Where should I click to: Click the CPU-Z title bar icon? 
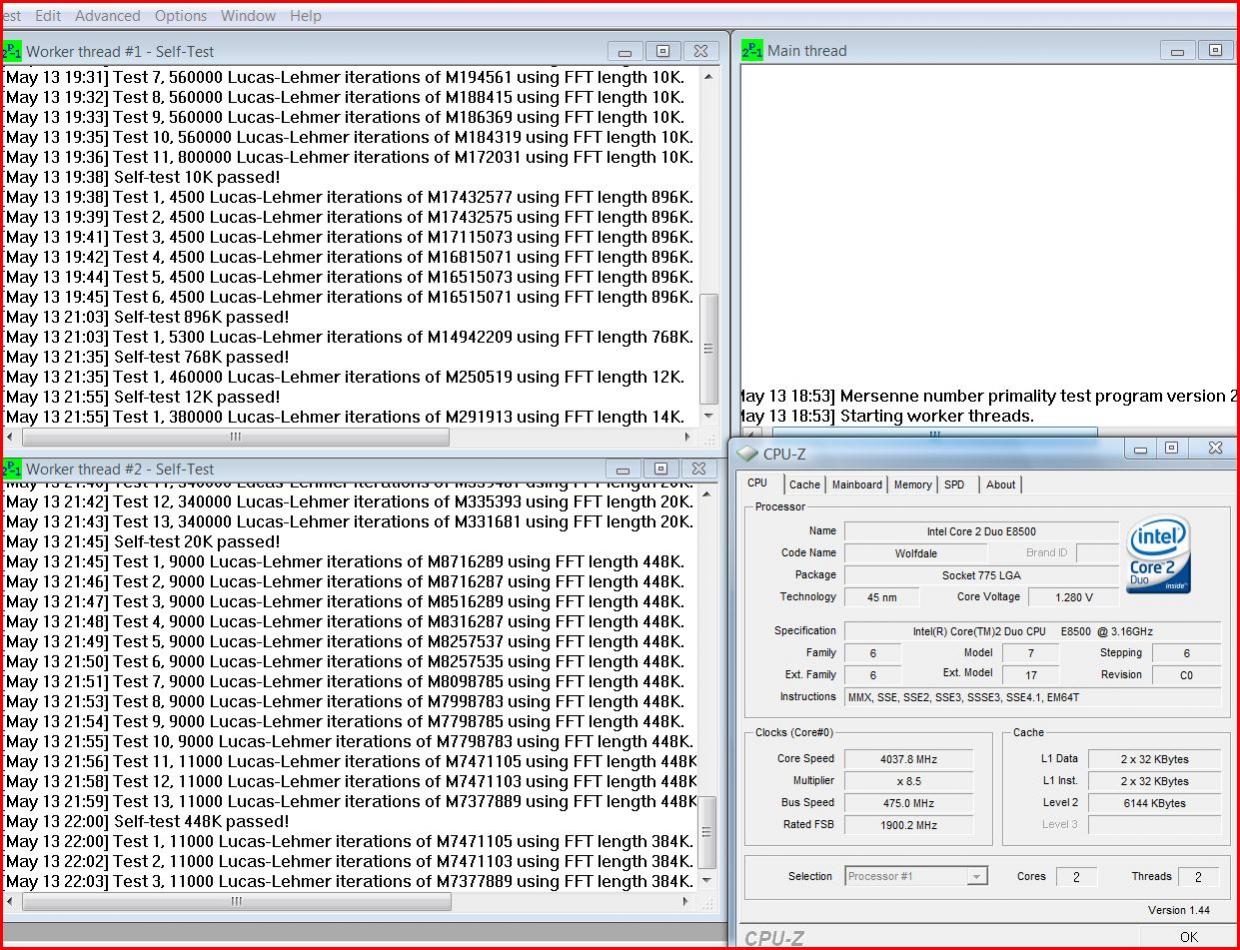(x=747, y=453)
